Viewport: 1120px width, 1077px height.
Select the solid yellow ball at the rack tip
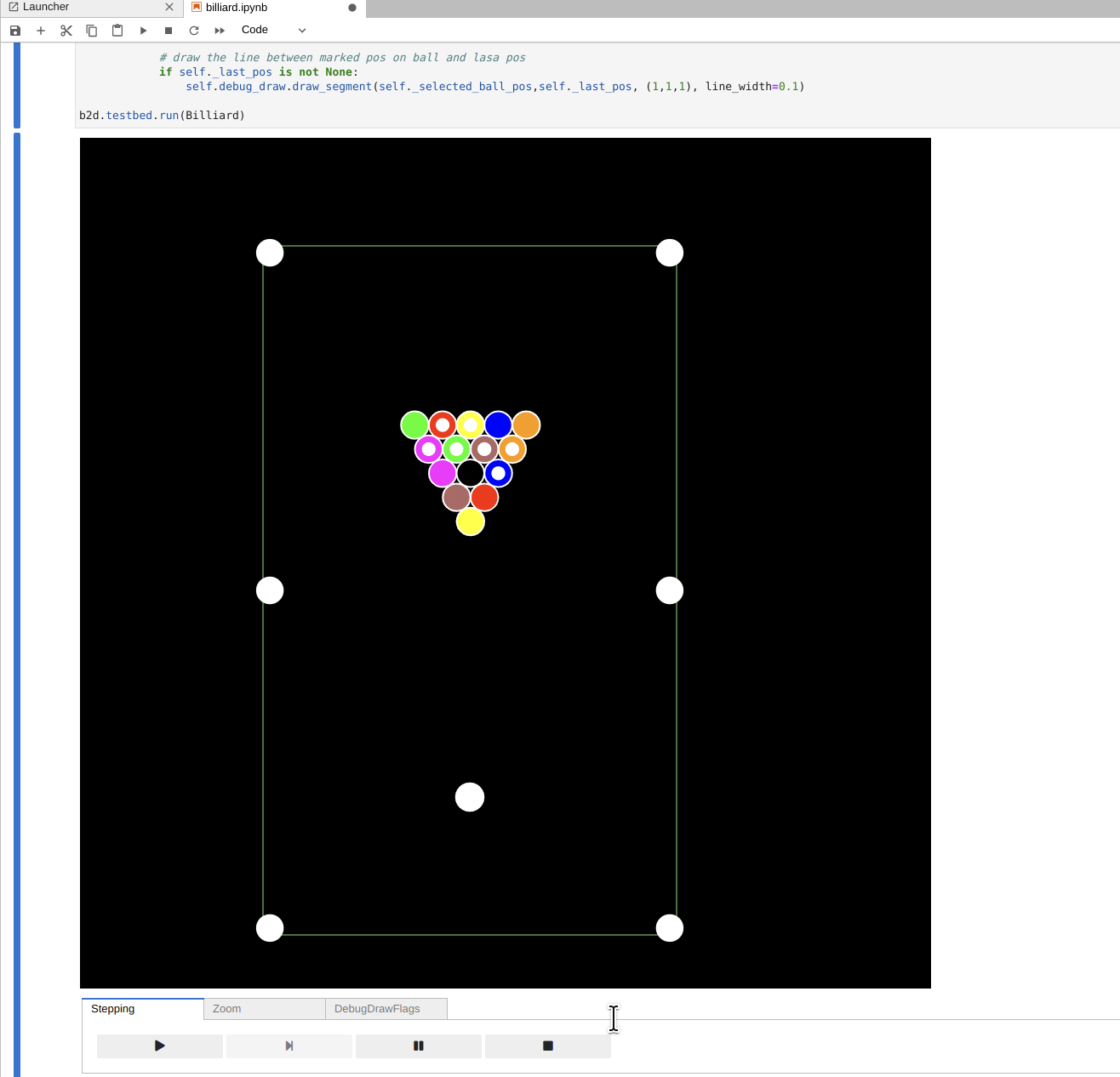(x=471, y=521)
